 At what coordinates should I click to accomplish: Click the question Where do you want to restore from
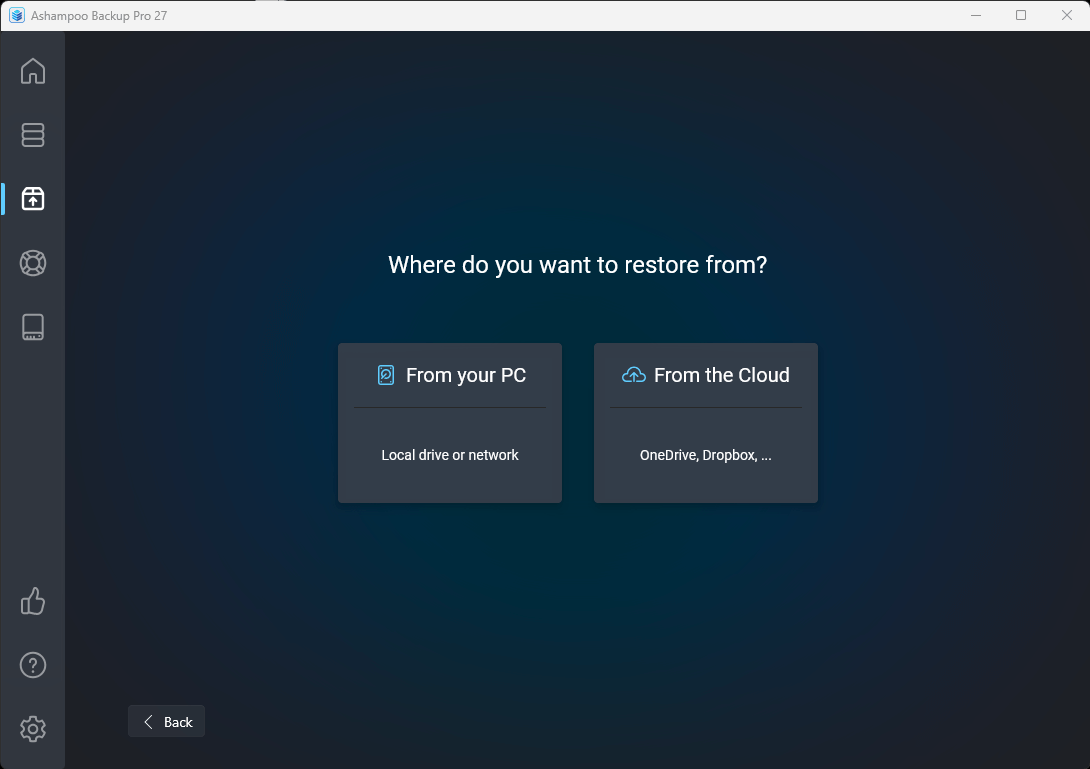point(577,265)
